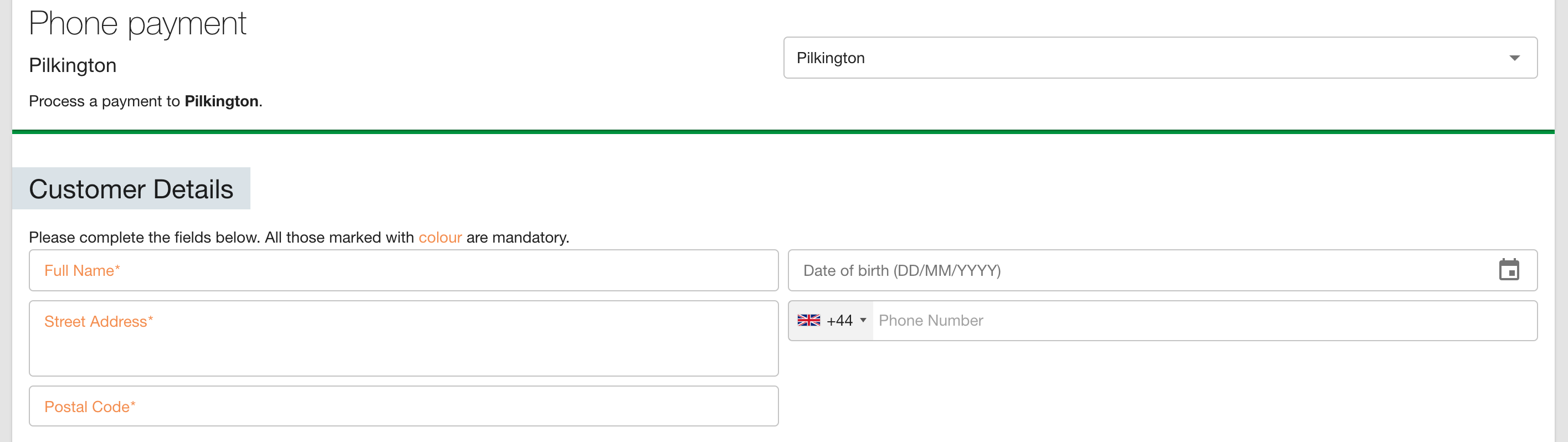The image size is (1568, 442).
Task: Click the Phone payment page heading
Action: pyautogui.click(x=137, y=24)
